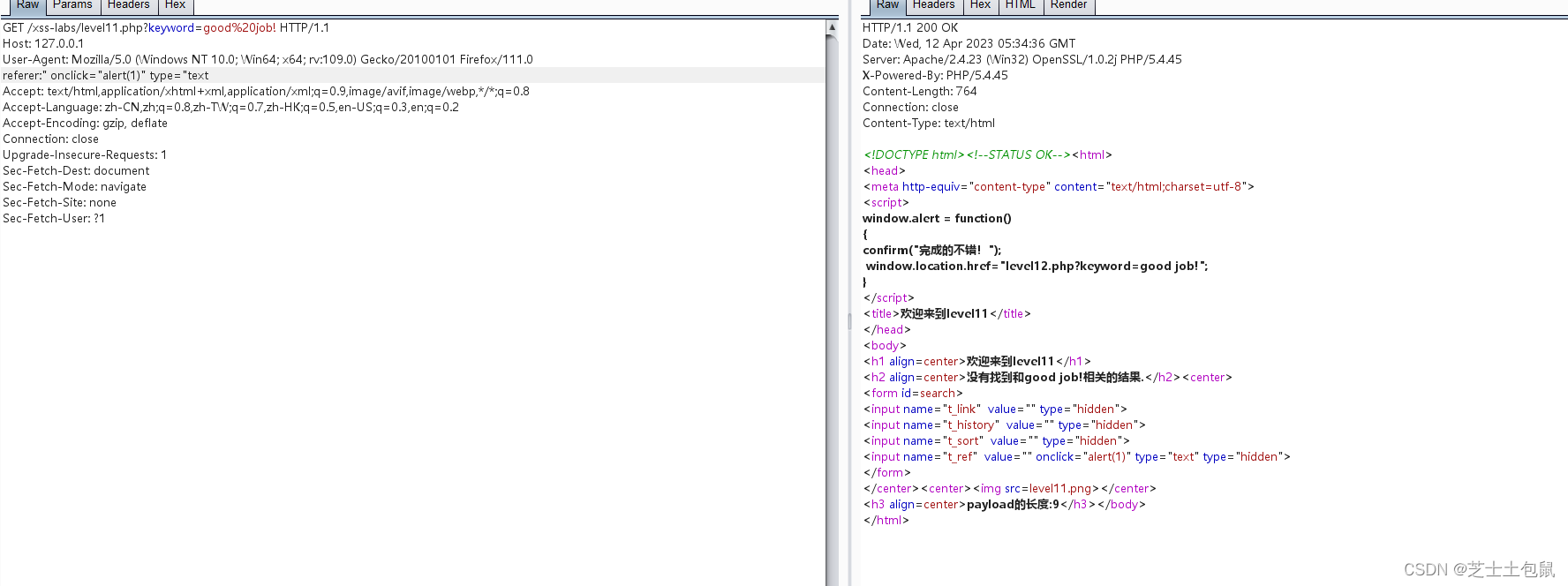This screenshot has width=1568, height=586.
Task: Click the Content-Type: text/html line
Action: pyautogui.click(x=929, y=123)
